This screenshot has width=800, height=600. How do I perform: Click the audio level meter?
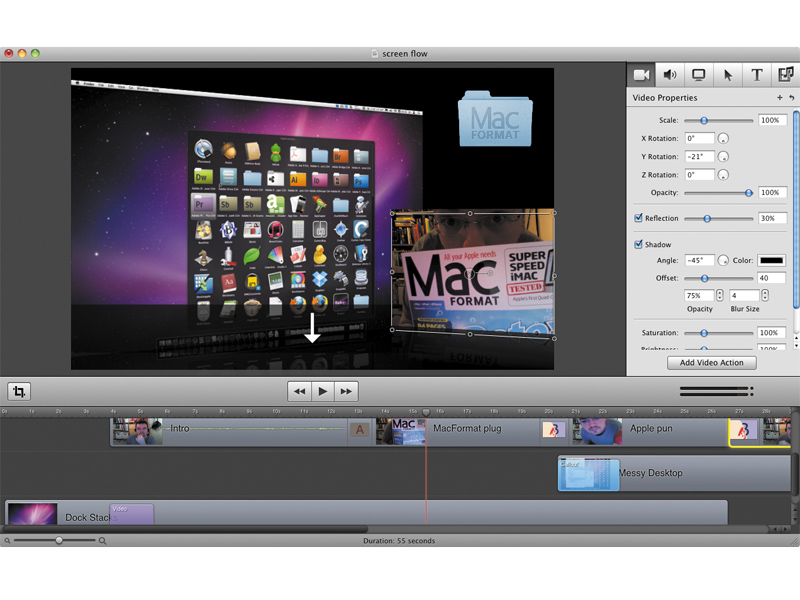pos(716,391)
